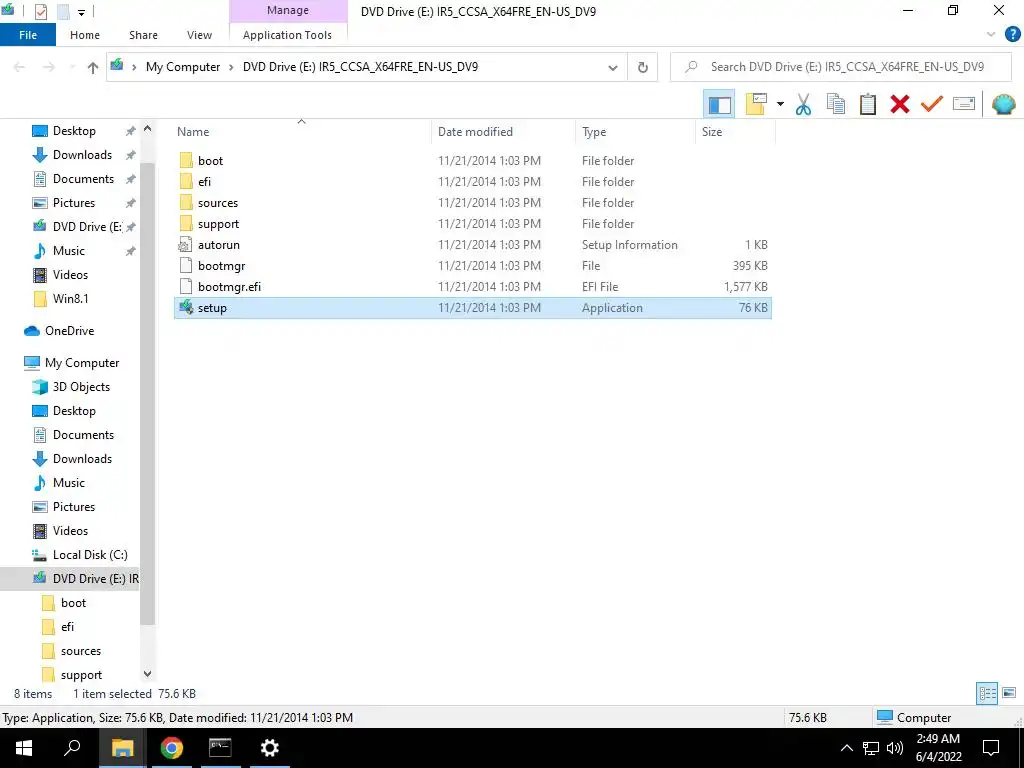
Task: Click the New Folder icon in title bar
Action: click(63, 12)
